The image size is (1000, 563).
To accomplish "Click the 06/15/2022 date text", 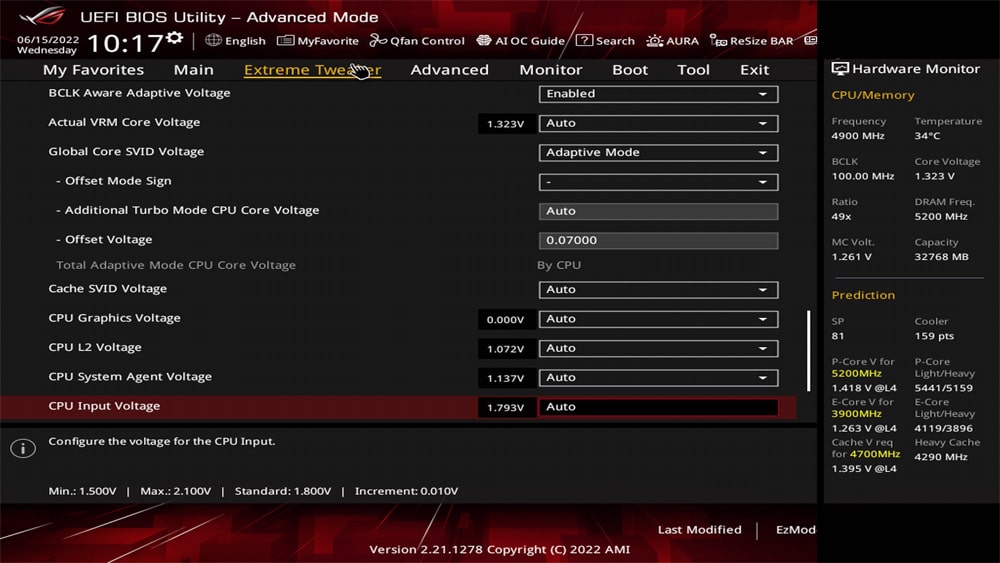I will 48,40.
